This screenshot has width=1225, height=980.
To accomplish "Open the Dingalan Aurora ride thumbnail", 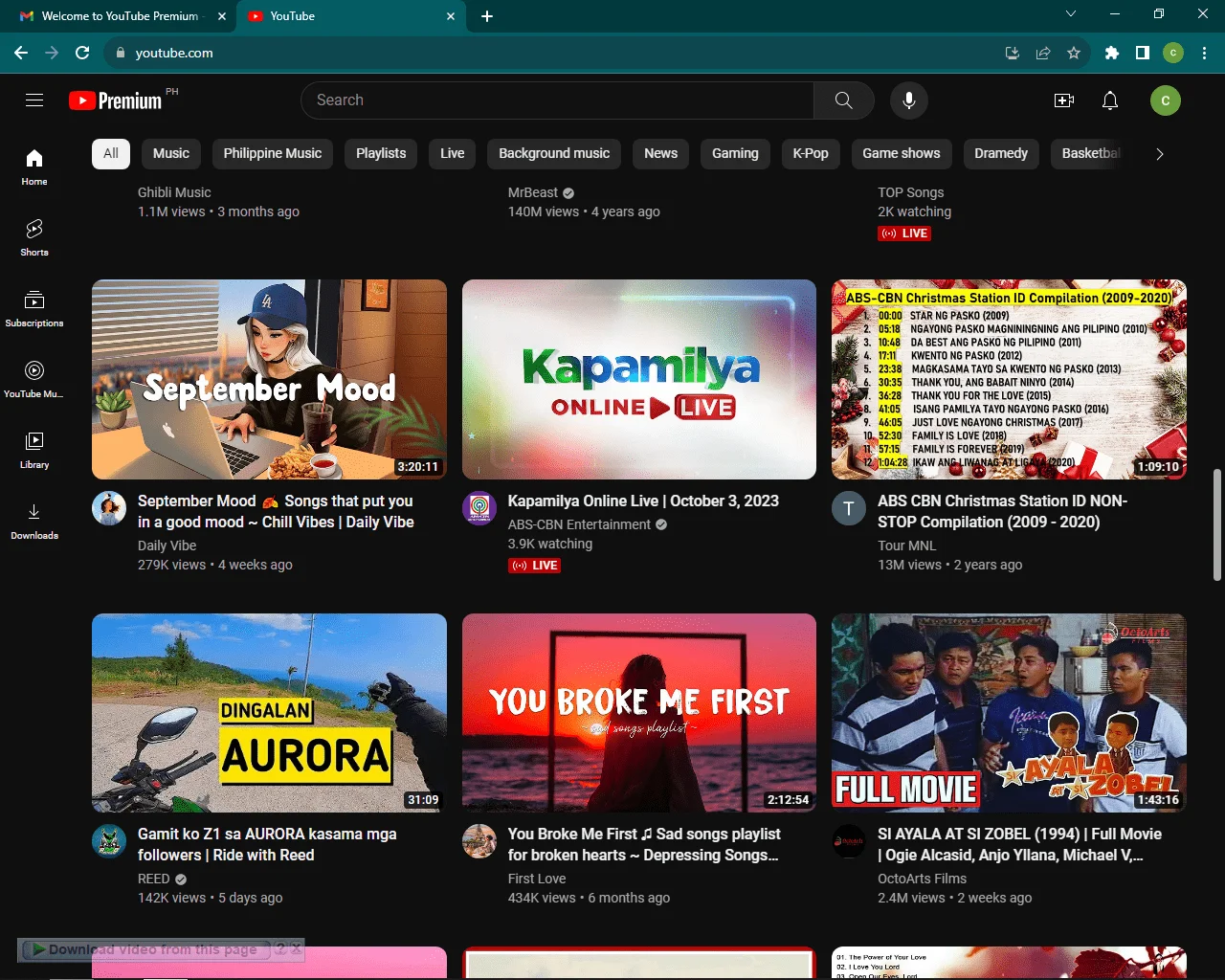I will pos(269,713).
